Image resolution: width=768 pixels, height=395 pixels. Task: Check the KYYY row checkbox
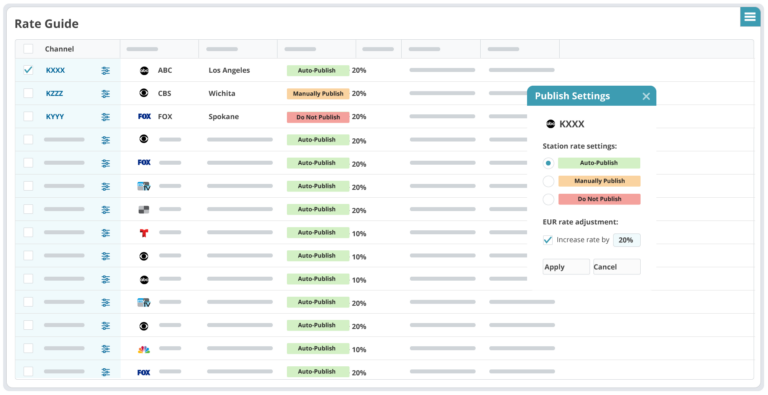coord(28,116)
